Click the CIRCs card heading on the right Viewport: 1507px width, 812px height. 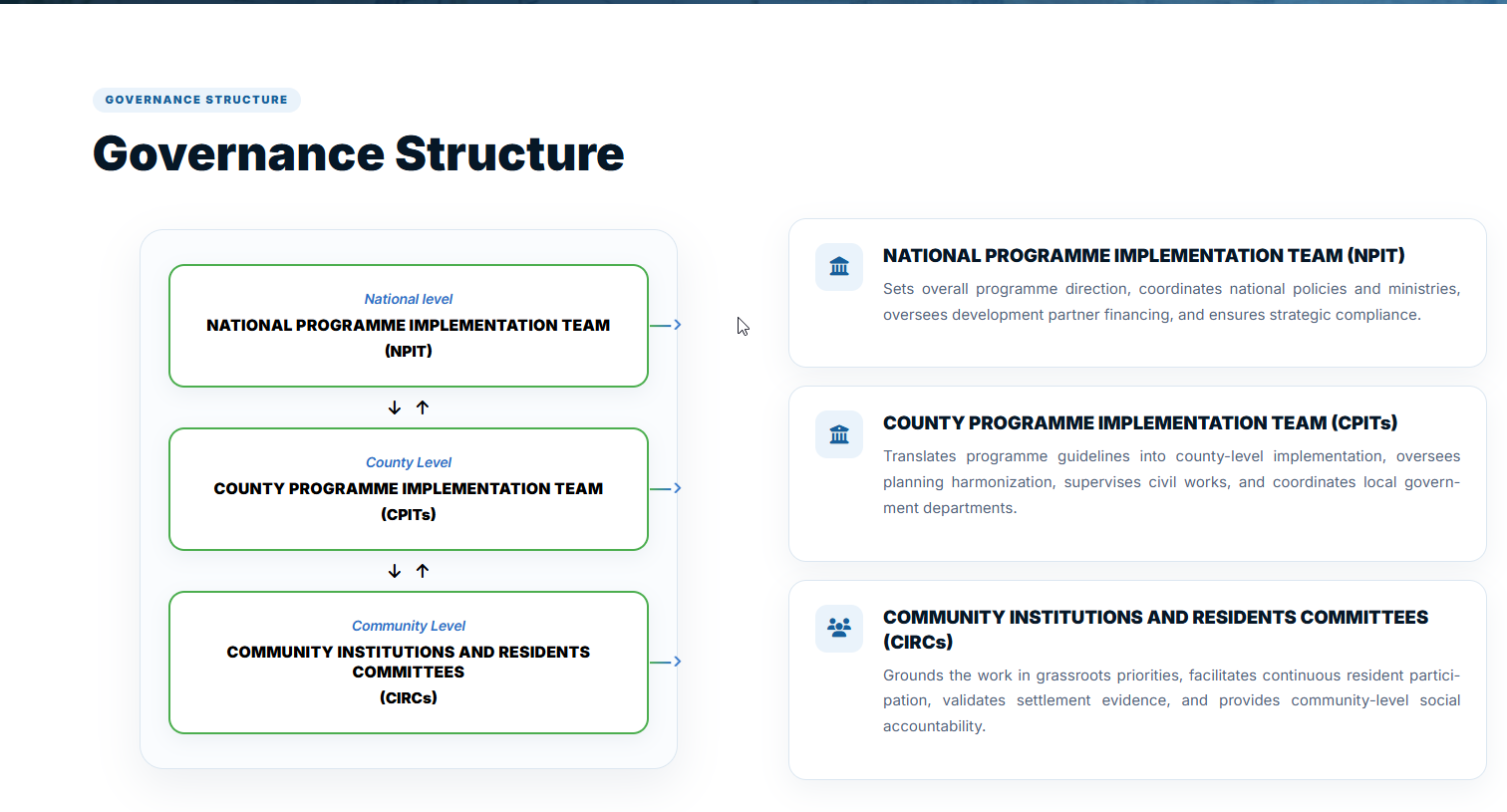tap(1156, 630)
